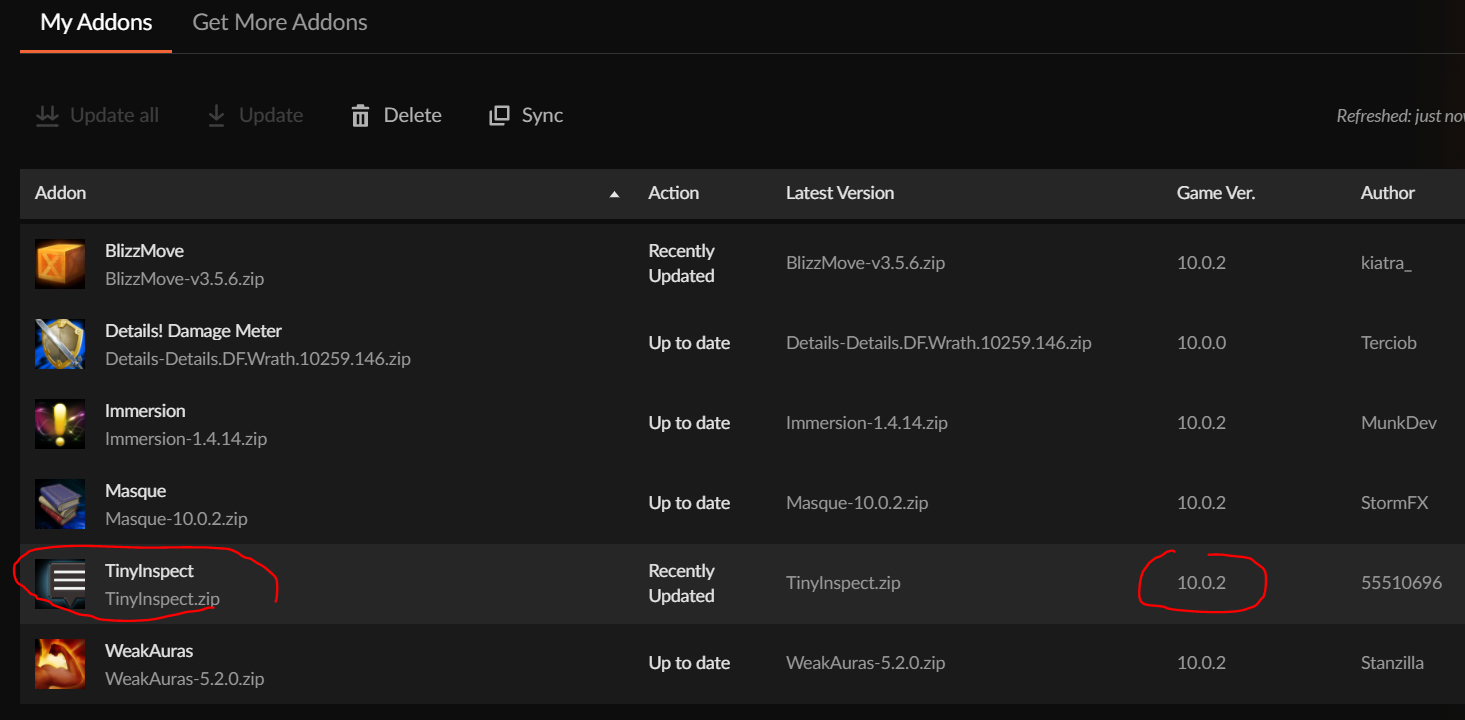This screenshot has height=720, width=1465.
Task: Click the Delete trash can icon
Action: pos(360,116)
